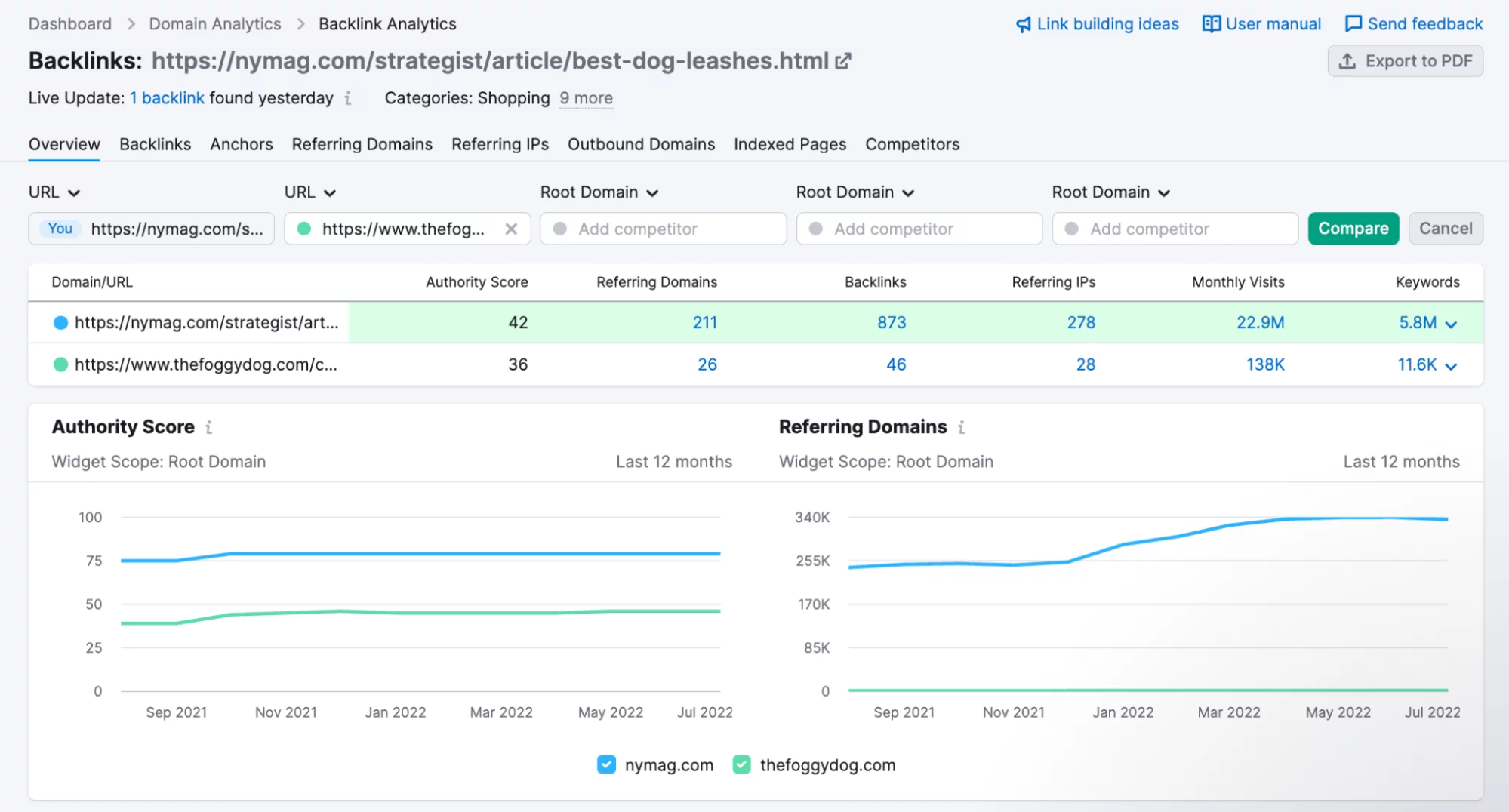Image resolution: width=1509 pixels, height=812 pixels.
Task: Open the 1 backlink live update link
Action: tap(167, 98)
